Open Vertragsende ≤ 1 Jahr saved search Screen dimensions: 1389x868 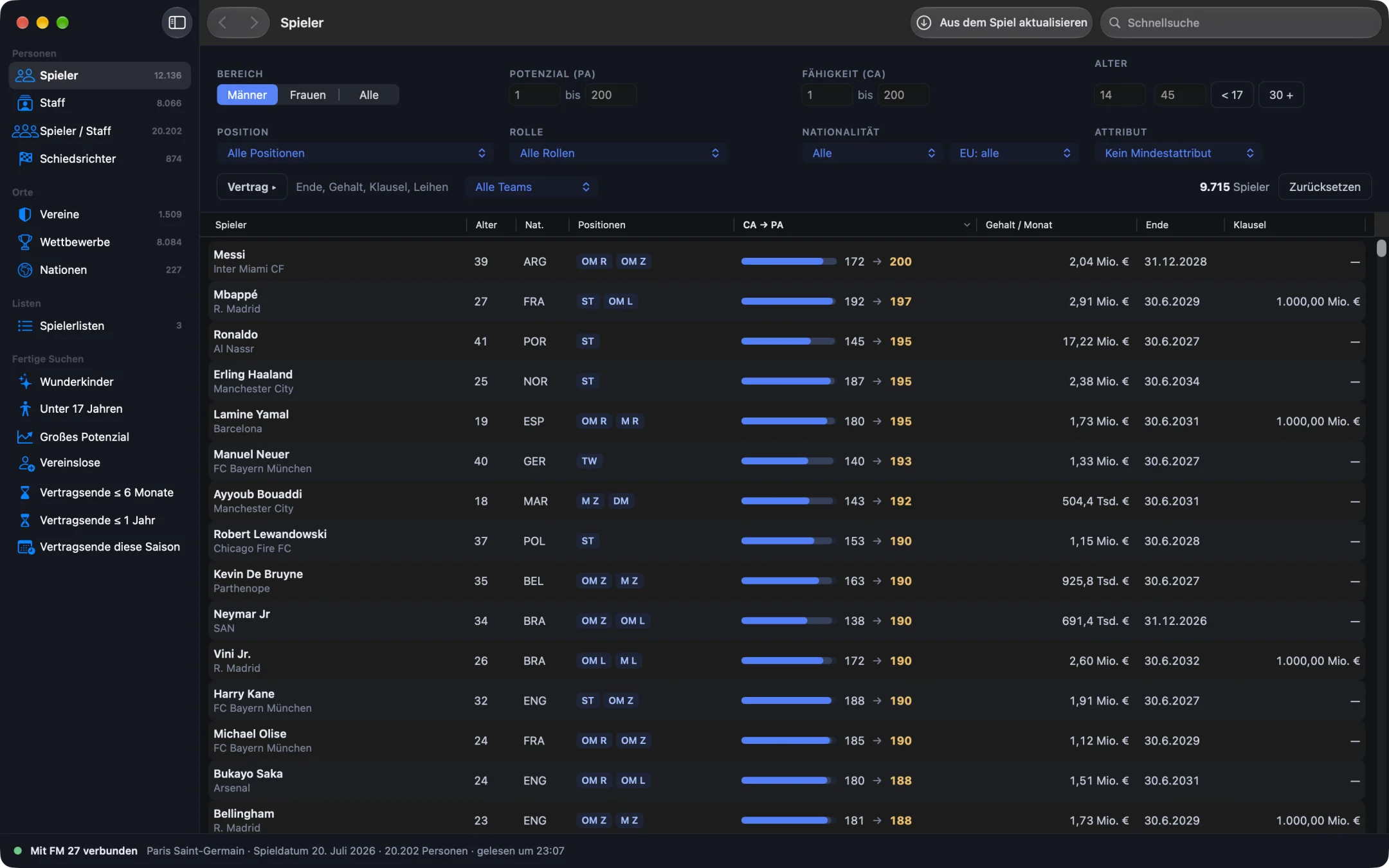[x=97, y=520]
